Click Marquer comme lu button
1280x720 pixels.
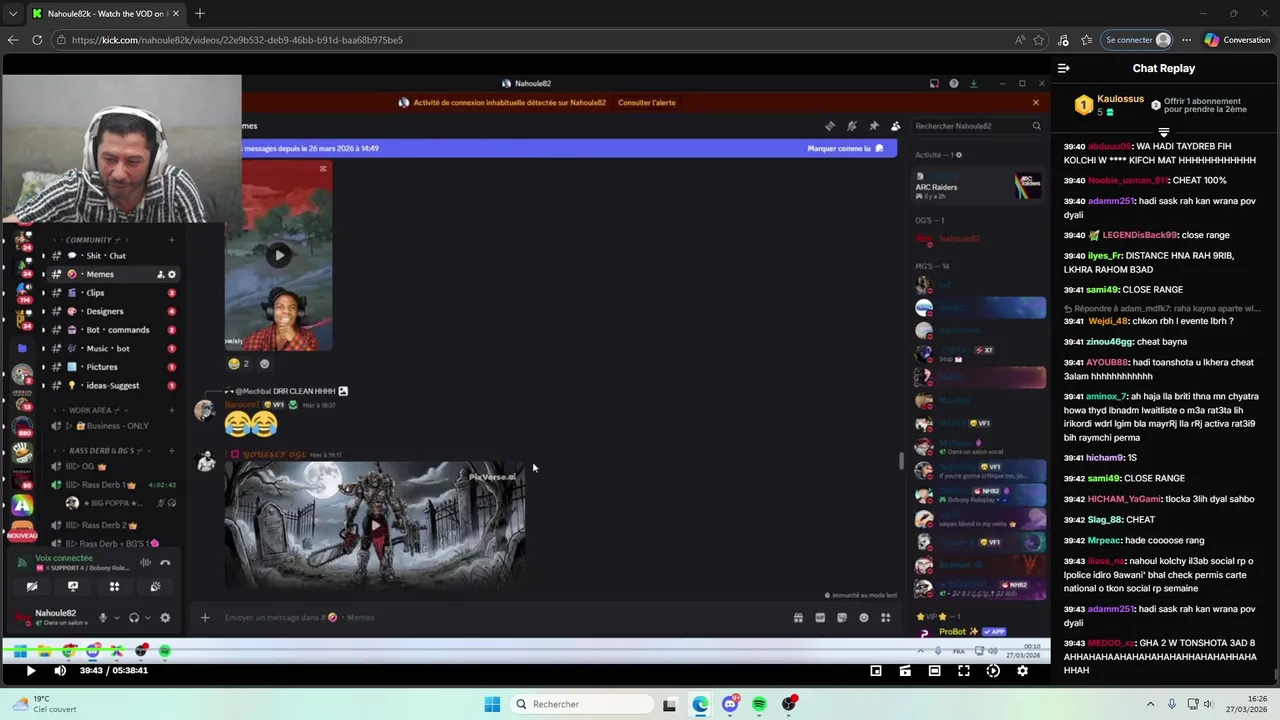(845, 148)
